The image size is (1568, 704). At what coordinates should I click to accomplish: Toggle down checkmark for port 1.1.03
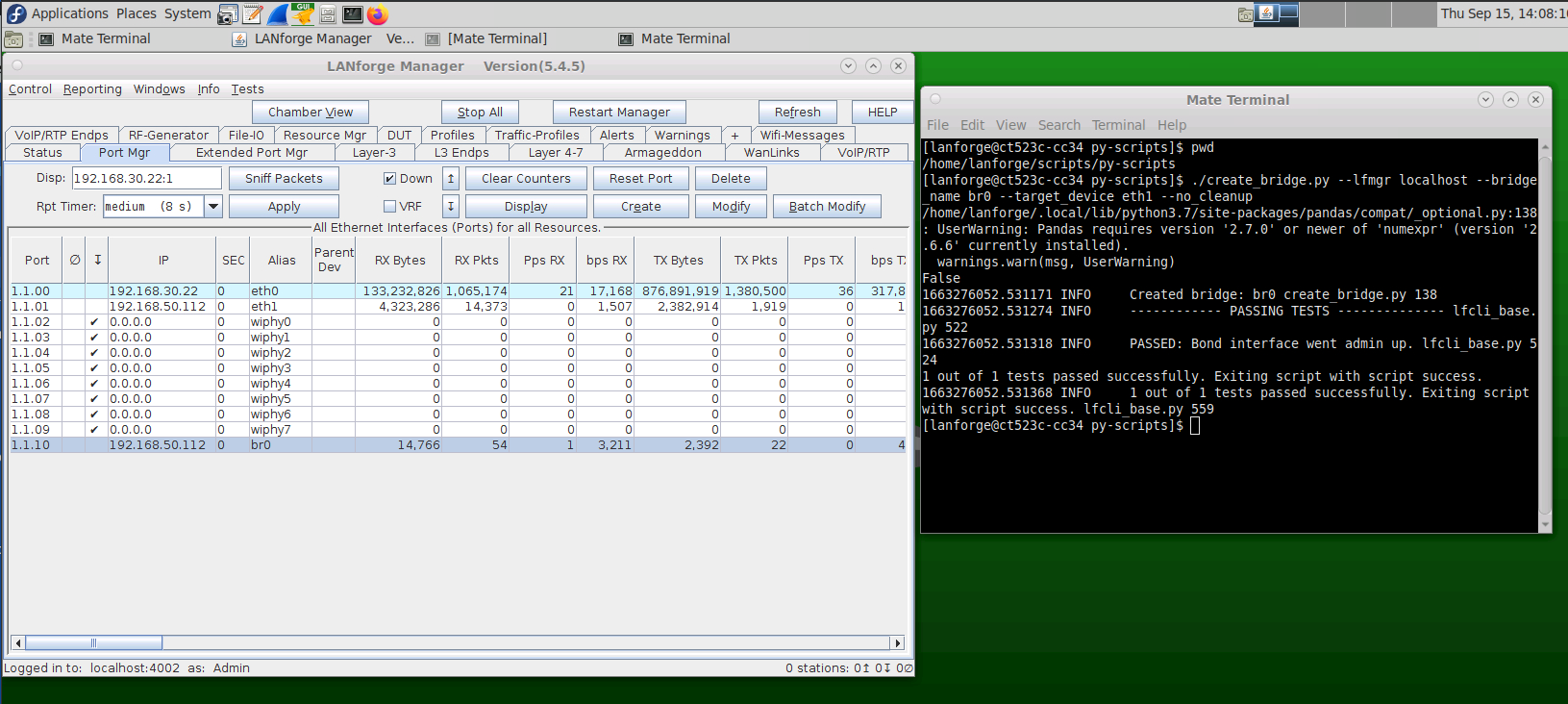coord(94,338)
